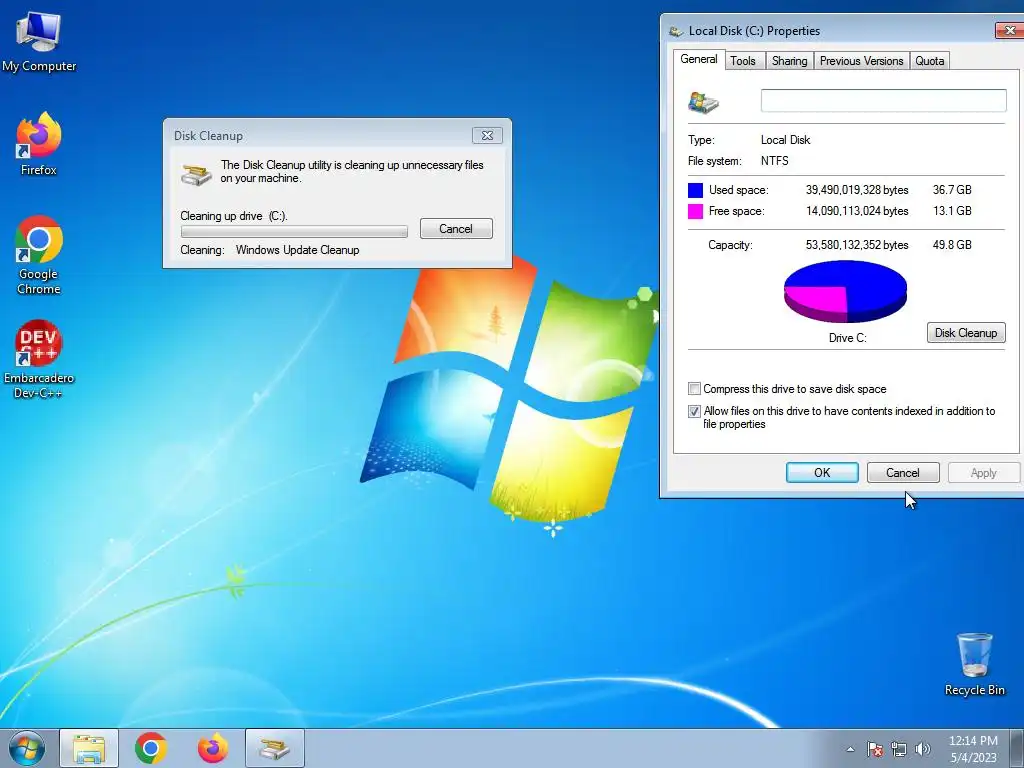
Task: Open the Action Center flag icon
Action: (875, 749)
